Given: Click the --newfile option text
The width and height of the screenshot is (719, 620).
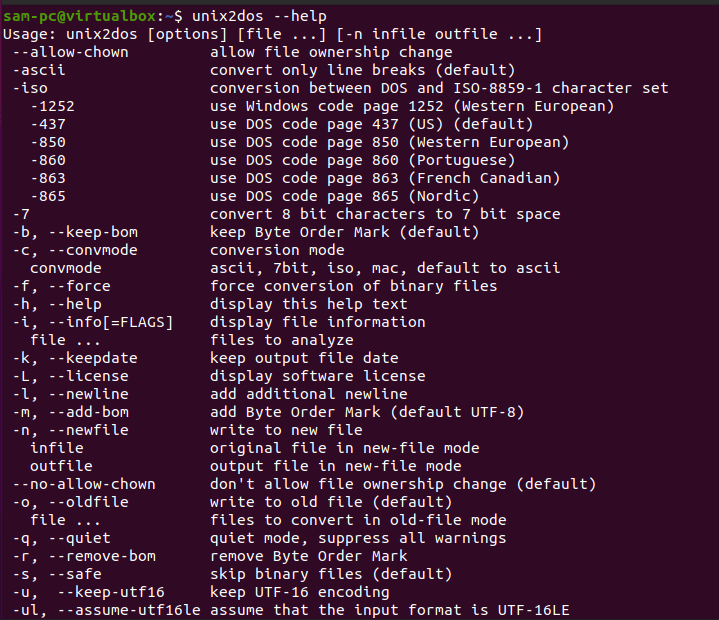Looking at the screenshot, I should click(x=88, y=430).
